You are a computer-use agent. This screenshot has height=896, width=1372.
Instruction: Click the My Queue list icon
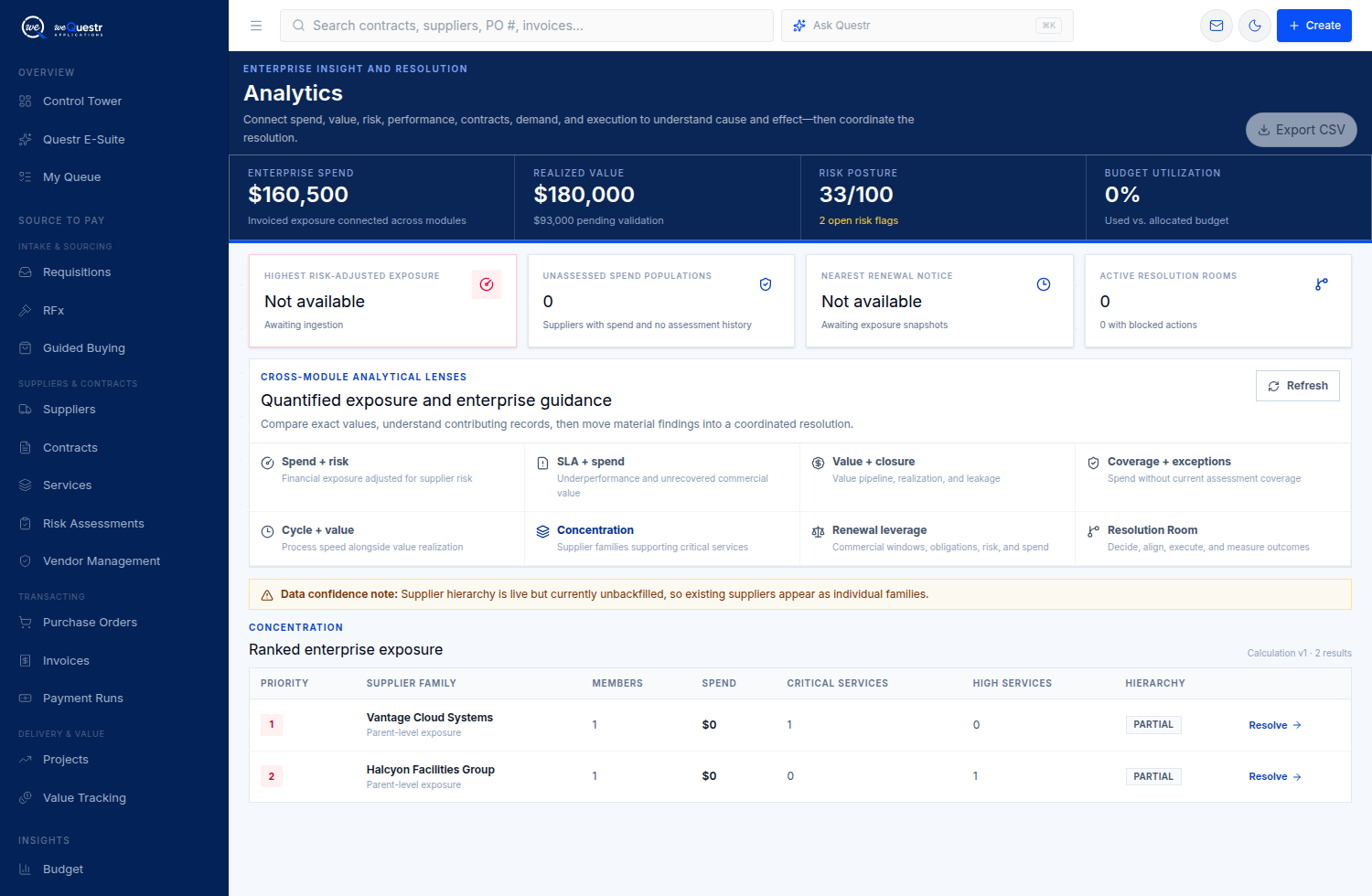click(26, 177)
